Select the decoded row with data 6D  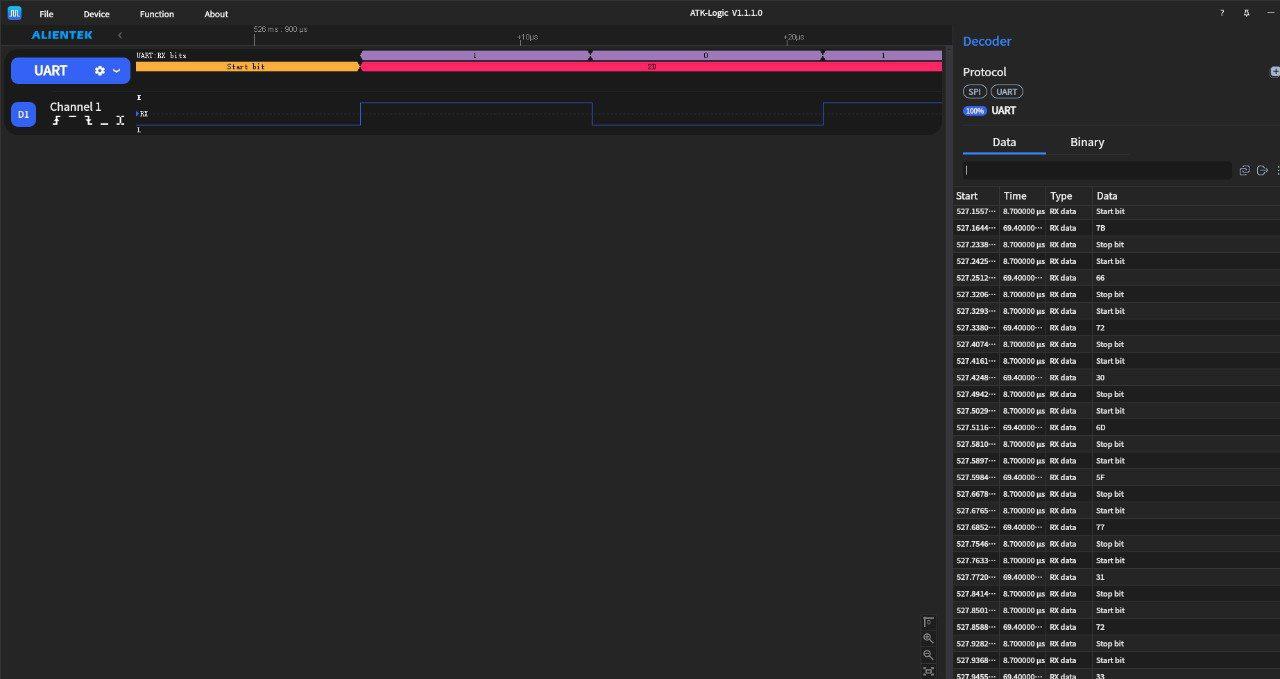pos(1116,428)
